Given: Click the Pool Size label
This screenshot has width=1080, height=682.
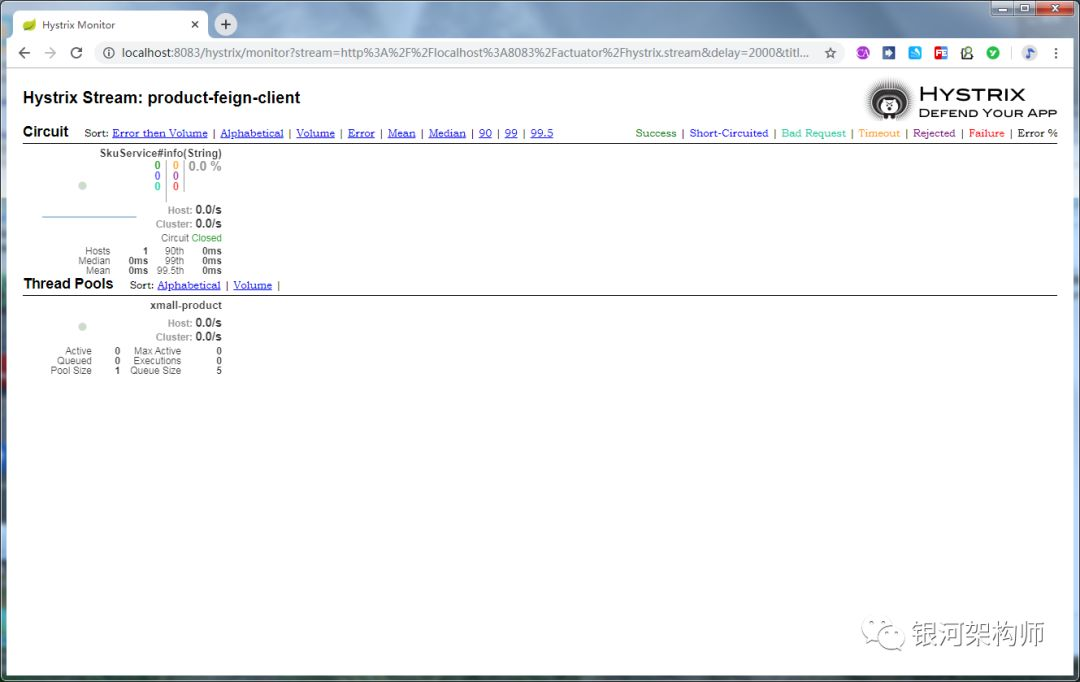Looking at the screenshot, I should coord(71,371).
